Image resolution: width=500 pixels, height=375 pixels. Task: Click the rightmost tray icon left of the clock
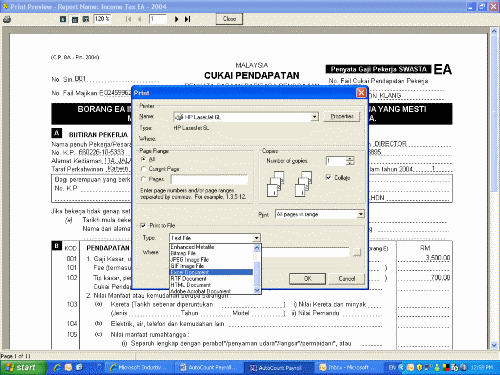point(464,367)
